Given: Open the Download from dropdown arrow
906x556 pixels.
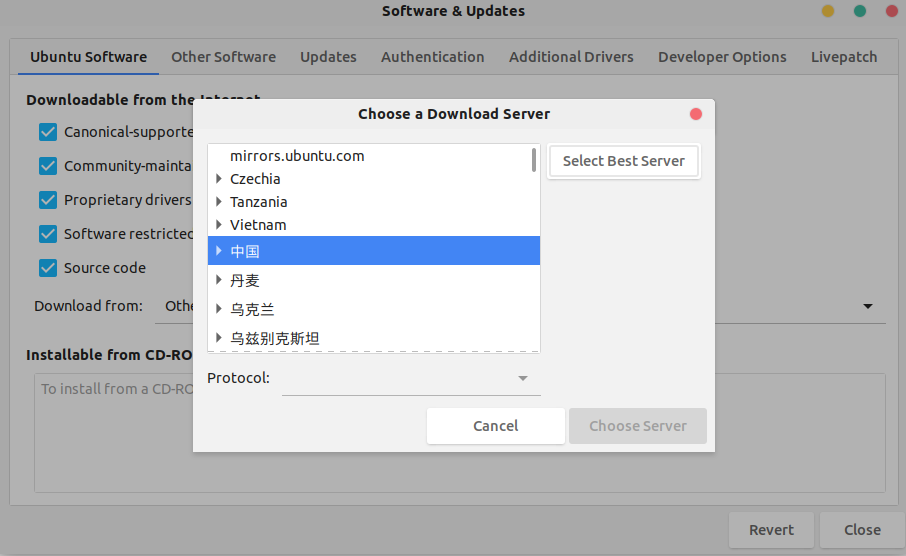Looking at the screenshot, I should point(868,306).
